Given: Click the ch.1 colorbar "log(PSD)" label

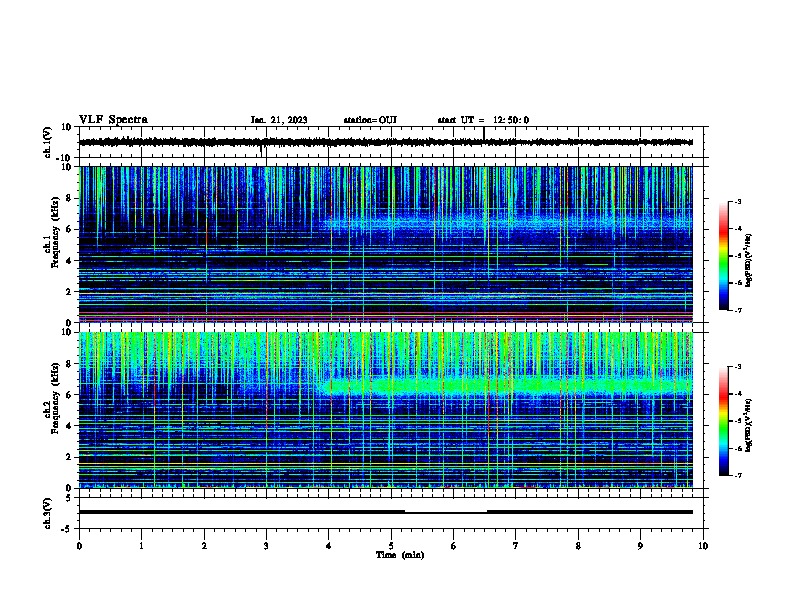Looking at the screenshot, I should tap(748, 260).
